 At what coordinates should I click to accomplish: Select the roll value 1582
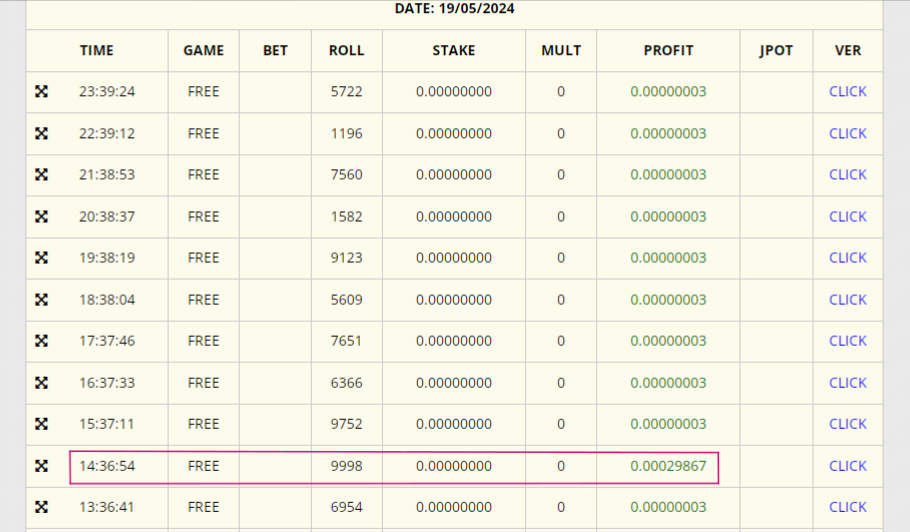click(x=346, y=216)
